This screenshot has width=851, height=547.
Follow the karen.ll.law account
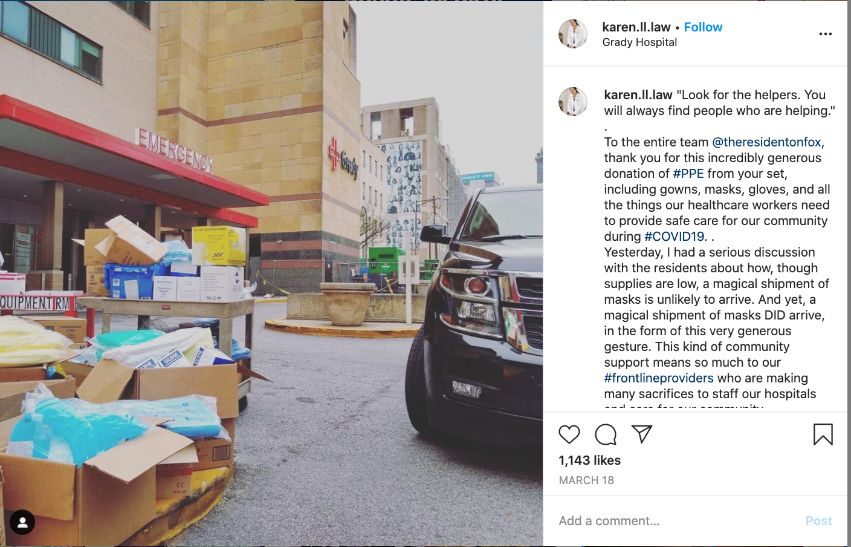703,27
